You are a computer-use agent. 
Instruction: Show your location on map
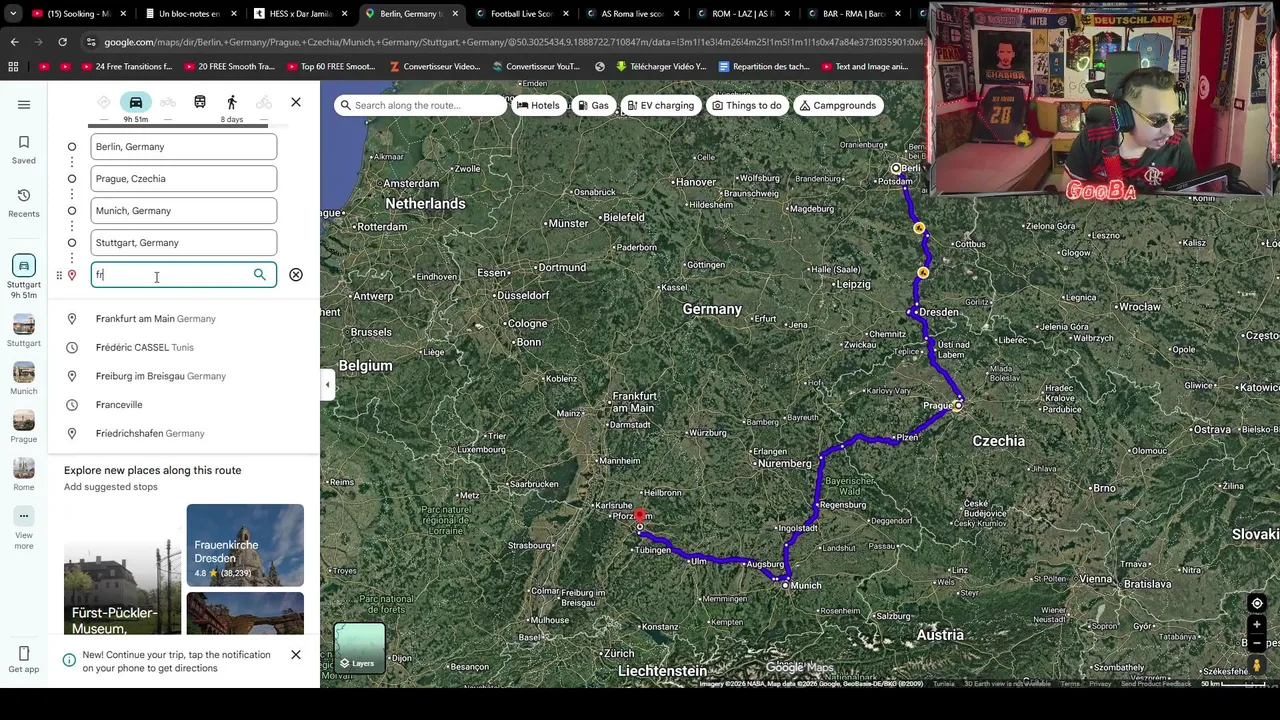click(1257, 604)
